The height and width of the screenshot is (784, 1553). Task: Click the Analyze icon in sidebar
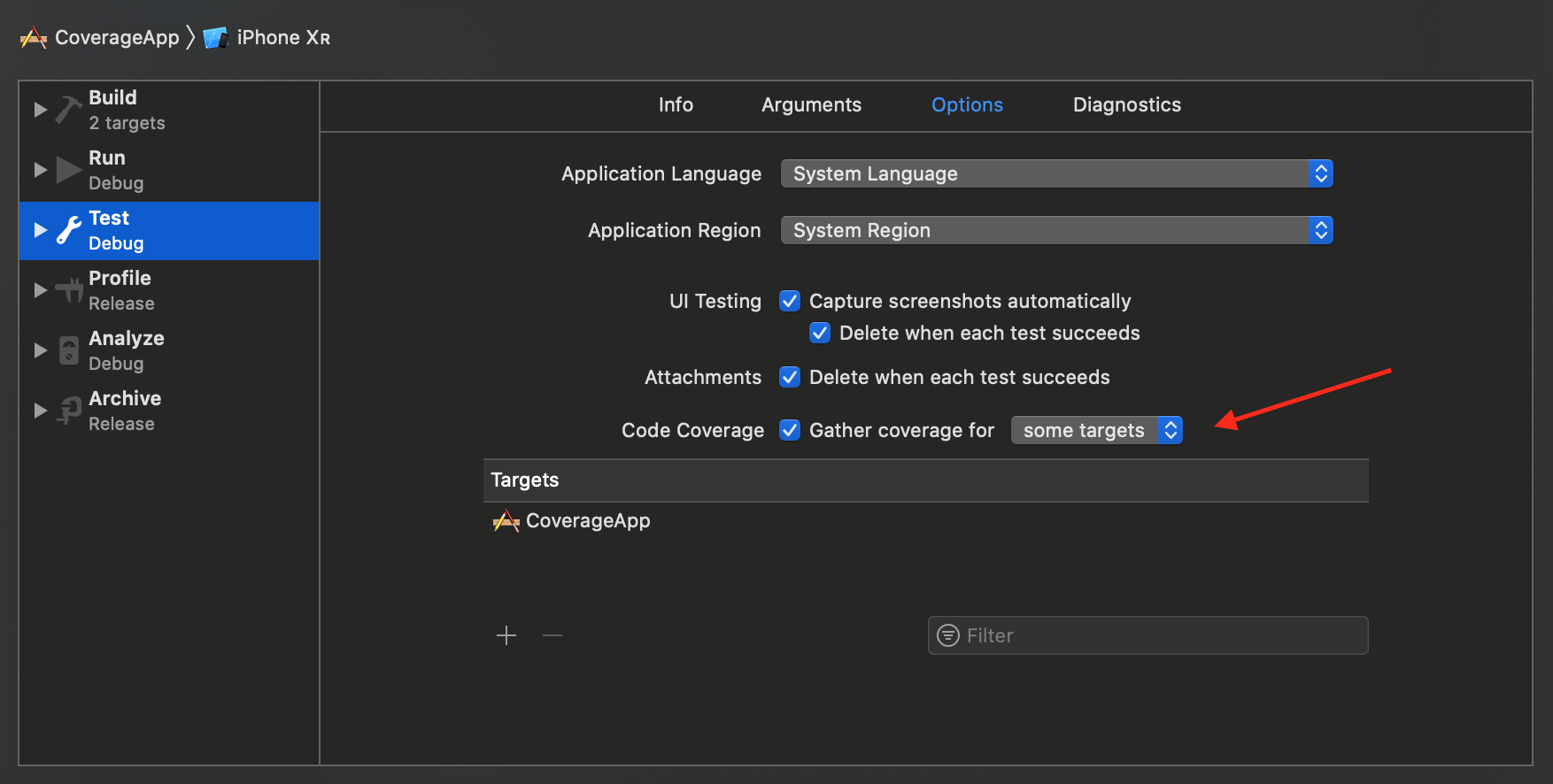click(69, 350)
